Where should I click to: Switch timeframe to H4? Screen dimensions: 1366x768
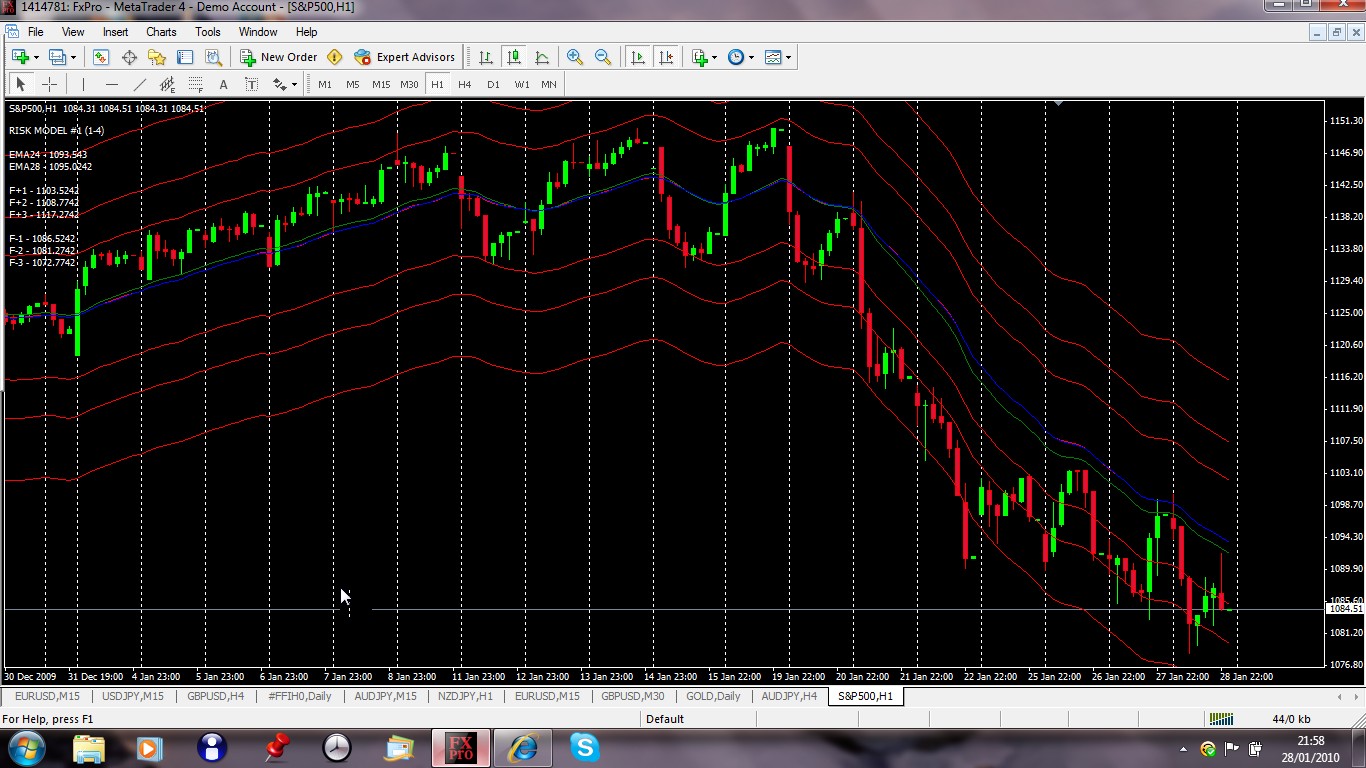pos(465,84)
